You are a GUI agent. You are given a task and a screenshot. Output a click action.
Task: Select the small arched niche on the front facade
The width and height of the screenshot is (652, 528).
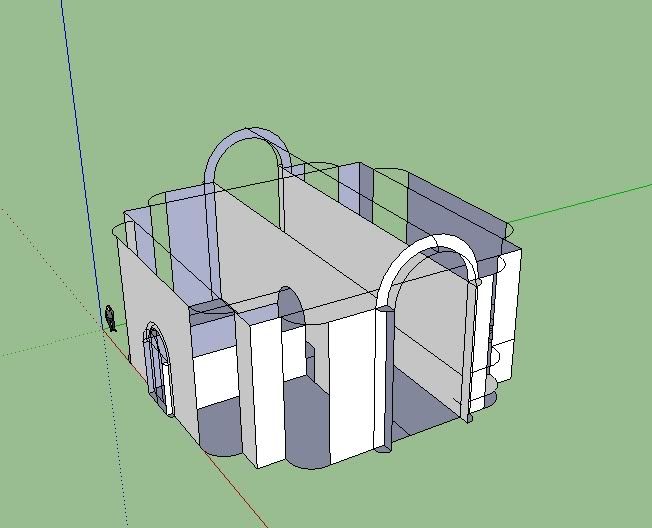[291, 308]
